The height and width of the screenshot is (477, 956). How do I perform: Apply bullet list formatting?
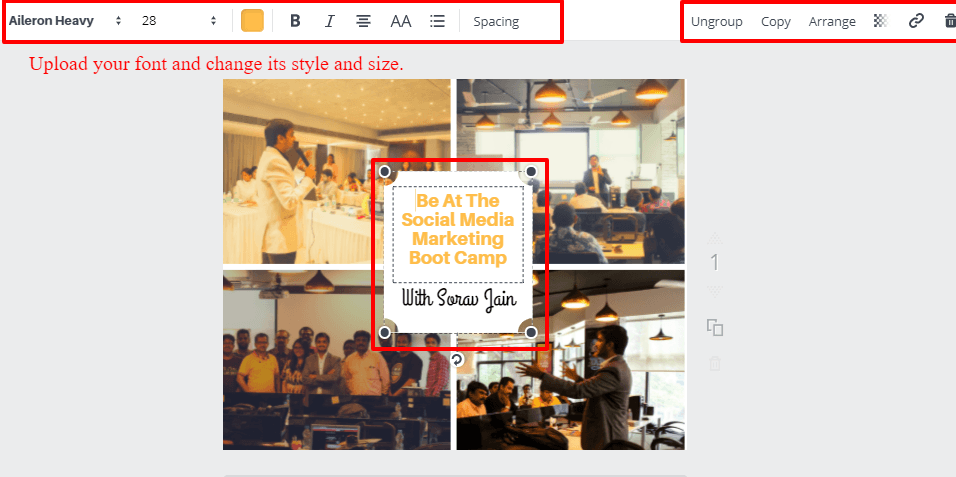pyautogui.click(x=437, y=21)
